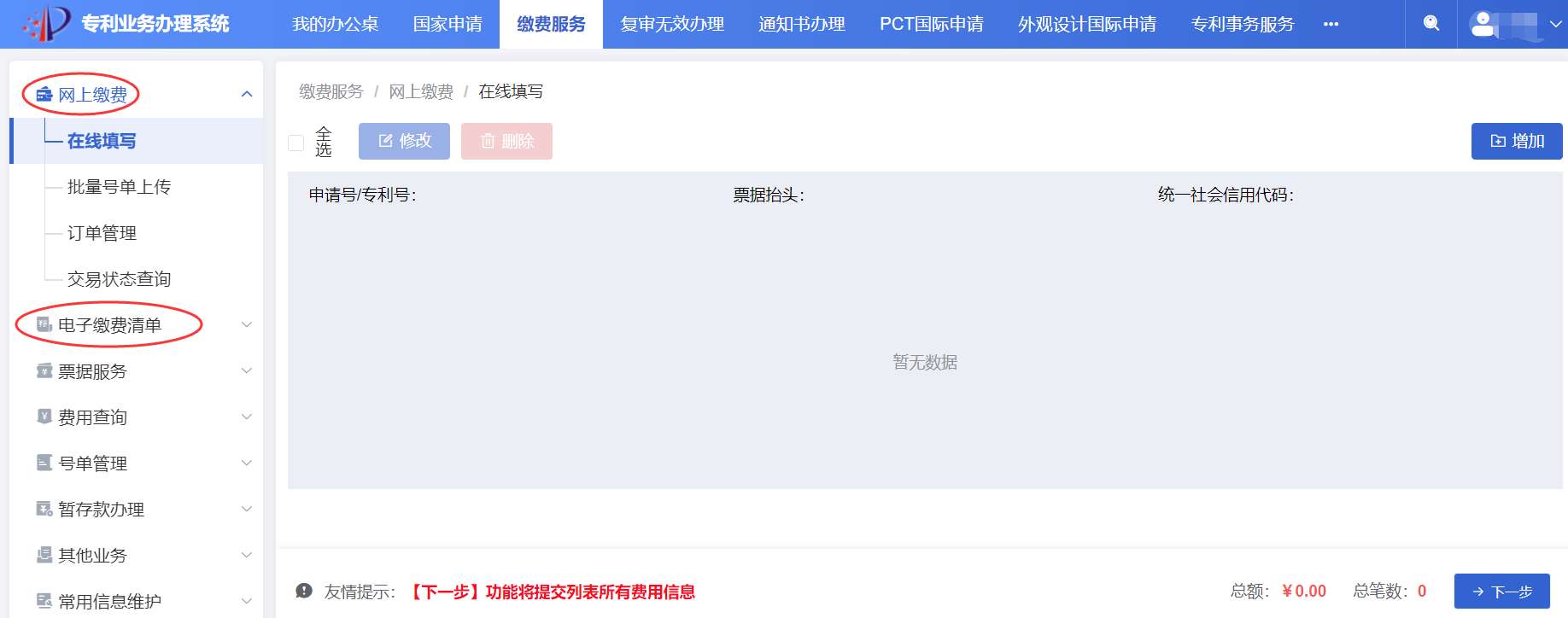This screenshot has height=618, width=1568.
Task: Click the 电子缴费清单 sidebar icon
Action: point(44,324)
